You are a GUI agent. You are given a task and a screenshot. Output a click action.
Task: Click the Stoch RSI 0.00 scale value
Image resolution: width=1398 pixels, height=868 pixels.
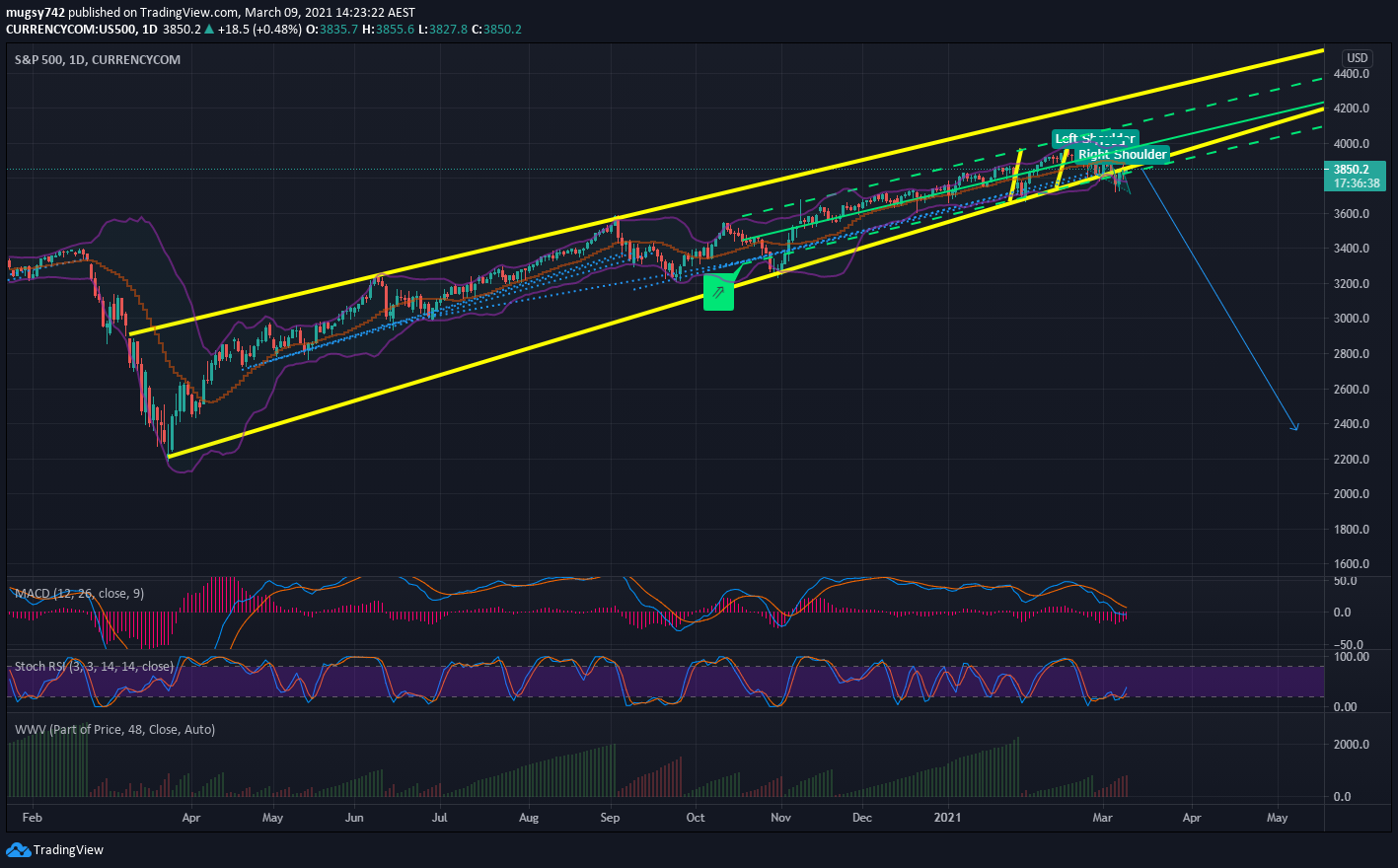coord(1345,707)
